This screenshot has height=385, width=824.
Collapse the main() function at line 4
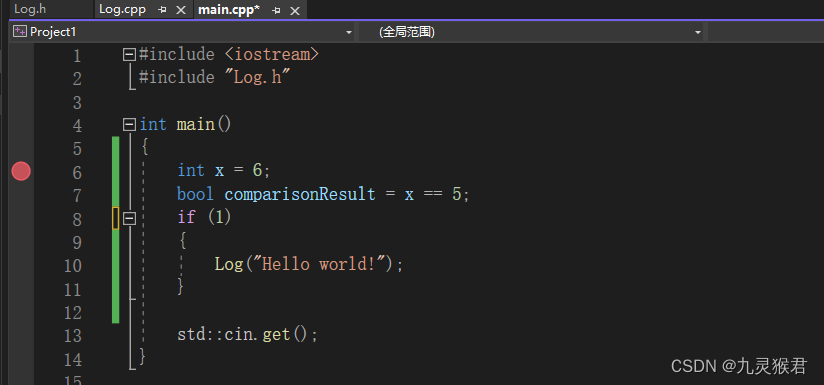click(x=129, y=125)
